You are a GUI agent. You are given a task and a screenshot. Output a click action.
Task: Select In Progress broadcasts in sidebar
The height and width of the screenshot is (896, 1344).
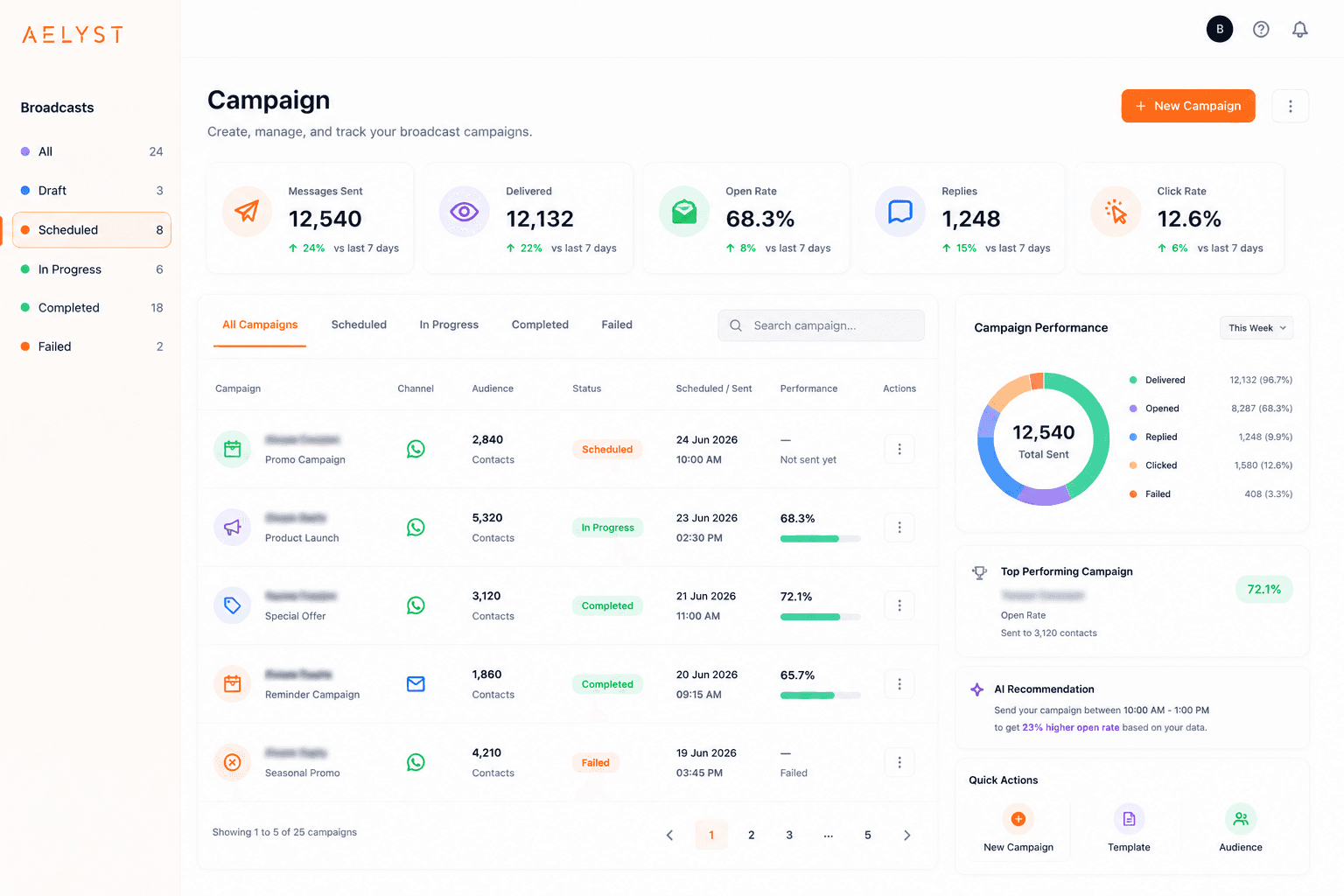(92, 269)
